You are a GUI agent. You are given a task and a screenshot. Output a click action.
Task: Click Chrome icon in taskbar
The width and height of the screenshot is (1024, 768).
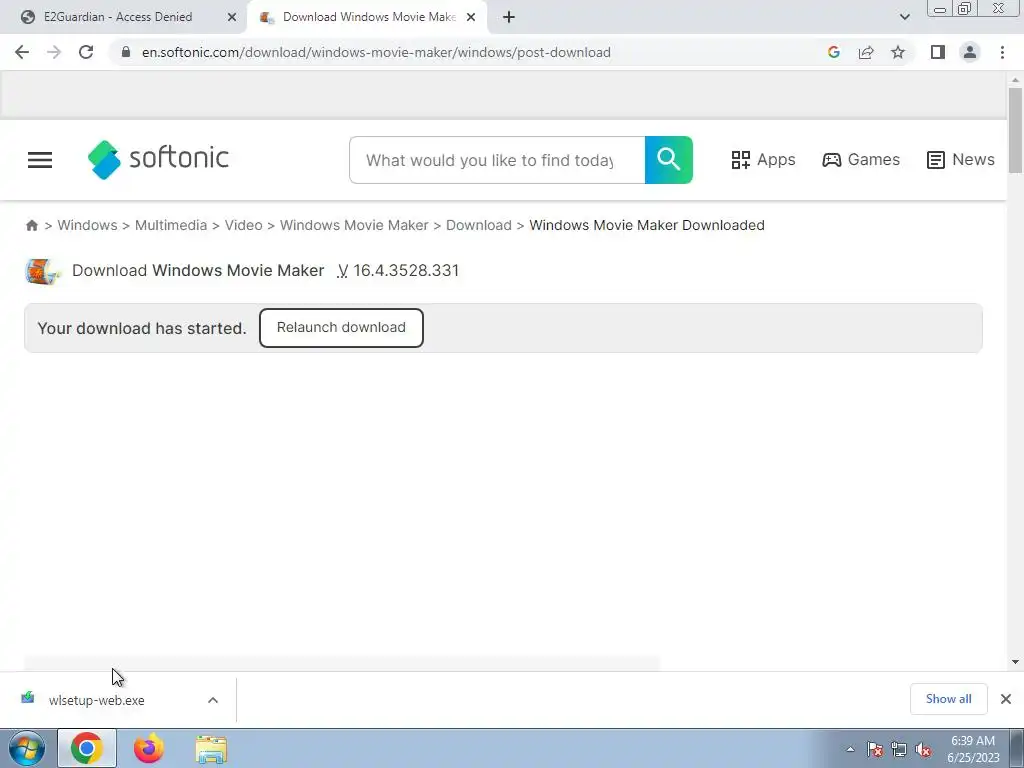point(87,748)
